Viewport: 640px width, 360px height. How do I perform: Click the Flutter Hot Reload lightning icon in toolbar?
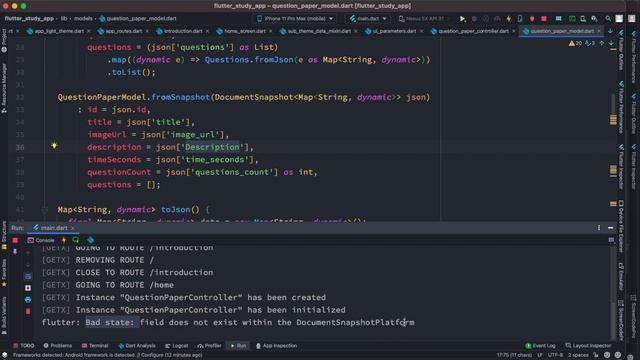[x=509, y=19]
